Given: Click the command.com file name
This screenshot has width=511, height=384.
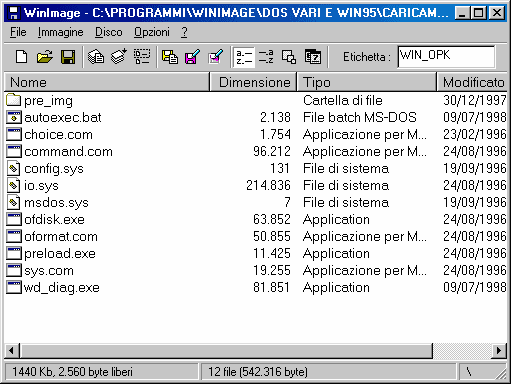Looking at the screenshot, I should [x=68, y=152].
